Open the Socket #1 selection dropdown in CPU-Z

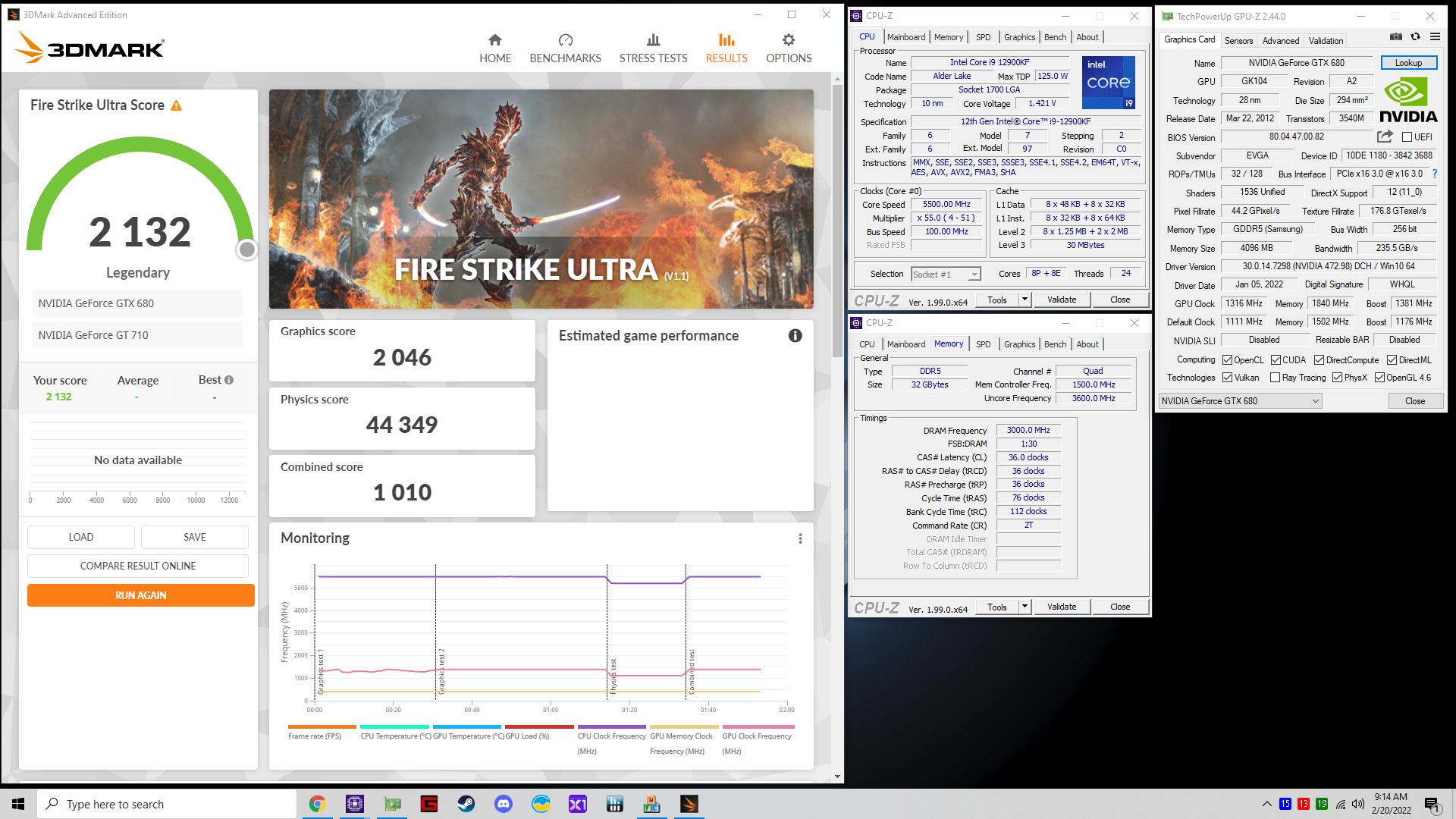click(x=946, y=274)
